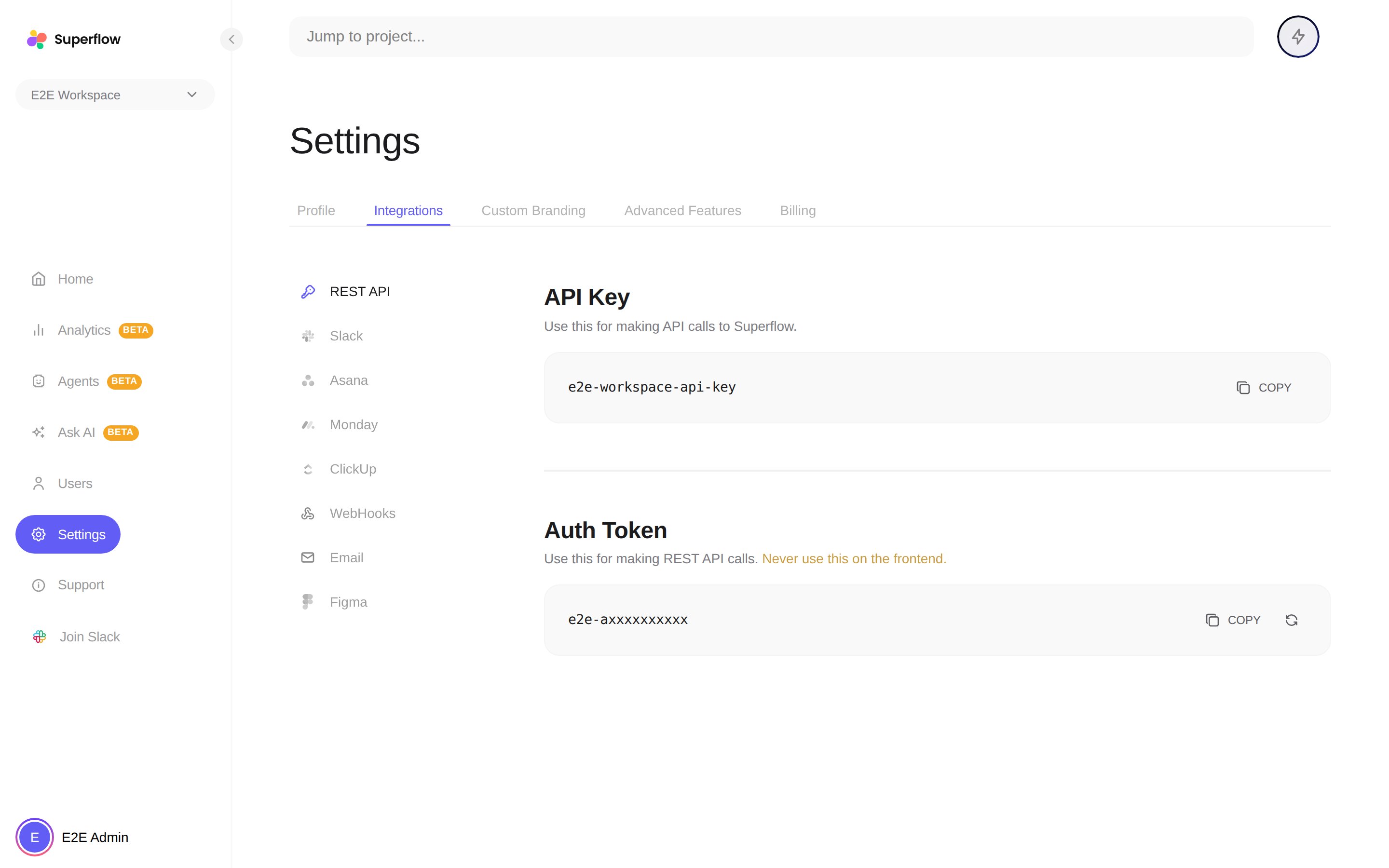1389x868 pixels.
Task: Click the Join Slack link
Action: point(76,637)
